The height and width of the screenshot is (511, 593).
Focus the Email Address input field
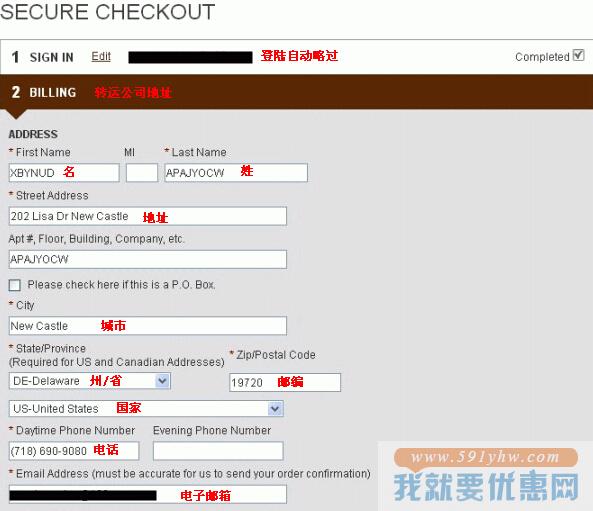point(147,494)
